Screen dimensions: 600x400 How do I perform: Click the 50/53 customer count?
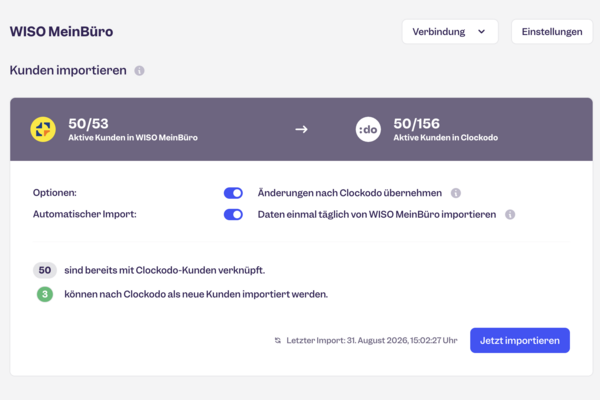click(x=88, y=124)
